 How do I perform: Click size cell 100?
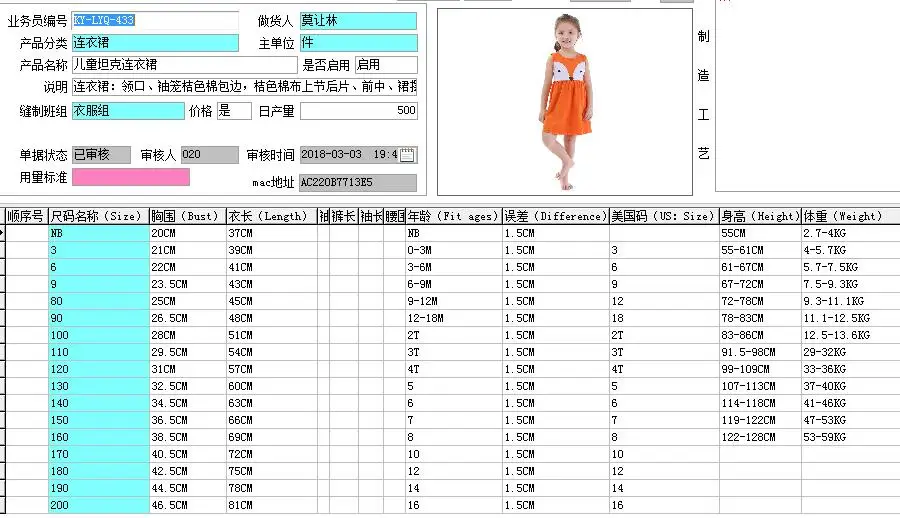coord(99,335)
